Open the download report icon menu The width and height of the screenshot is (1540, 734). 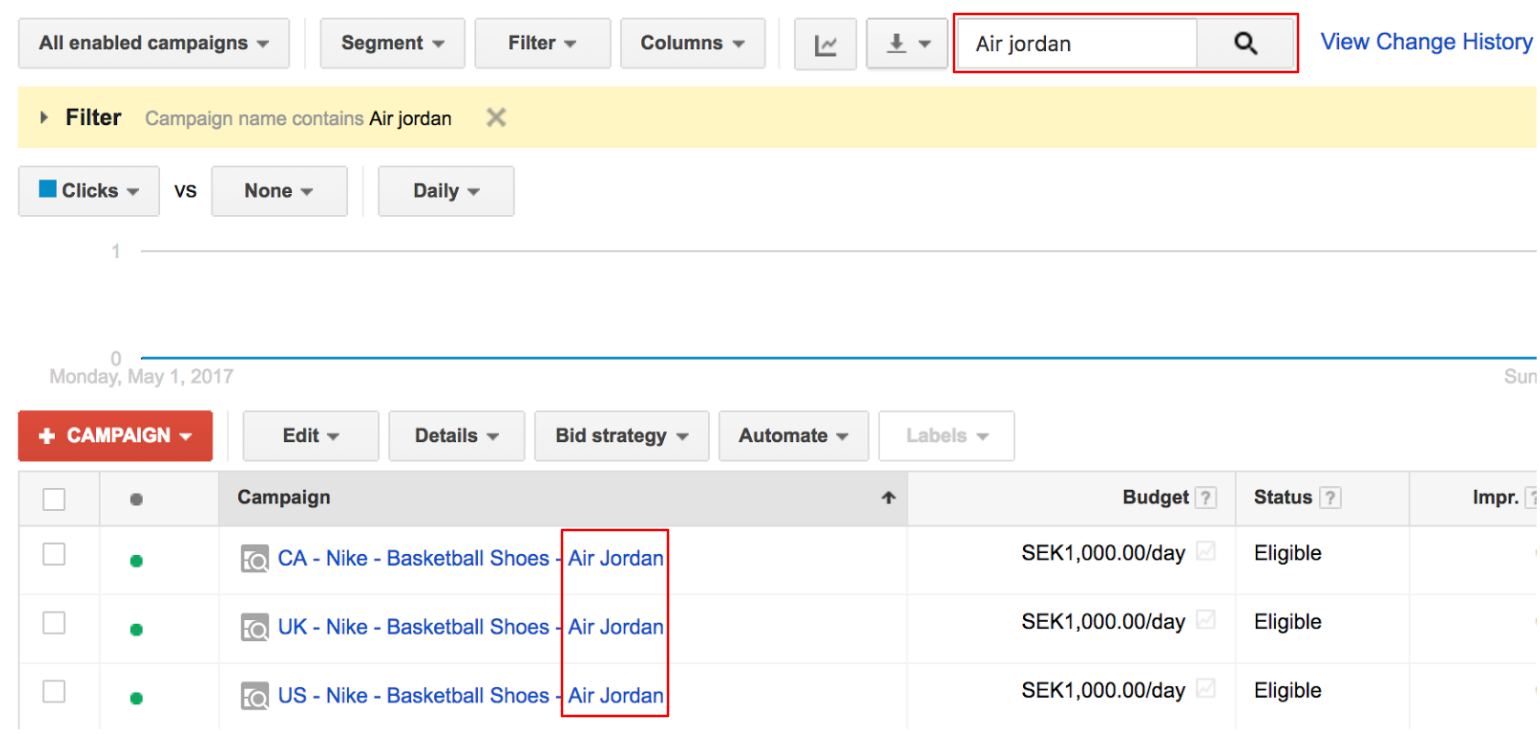point(906,44)
